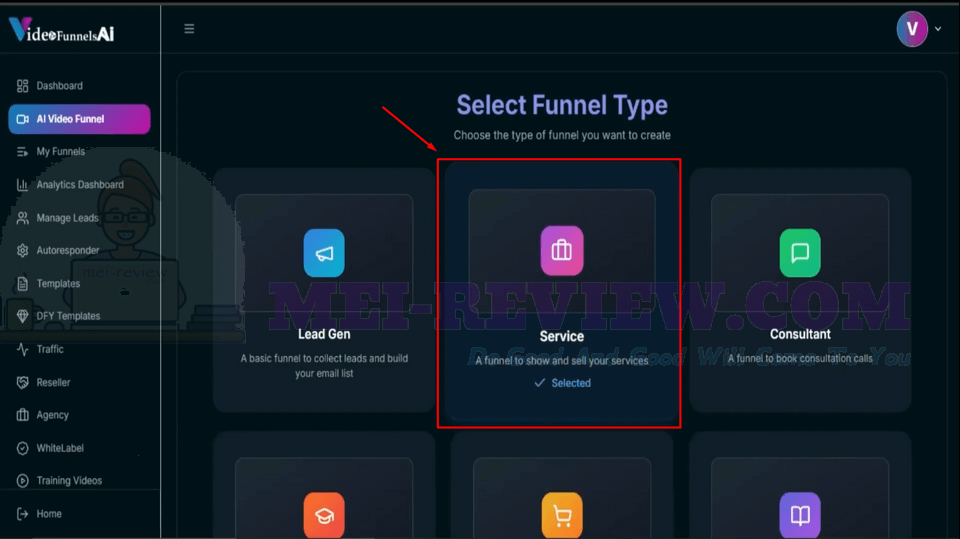Click the WhiteLabel checkmark icon

pyautogui.click(x=23, y=448)
